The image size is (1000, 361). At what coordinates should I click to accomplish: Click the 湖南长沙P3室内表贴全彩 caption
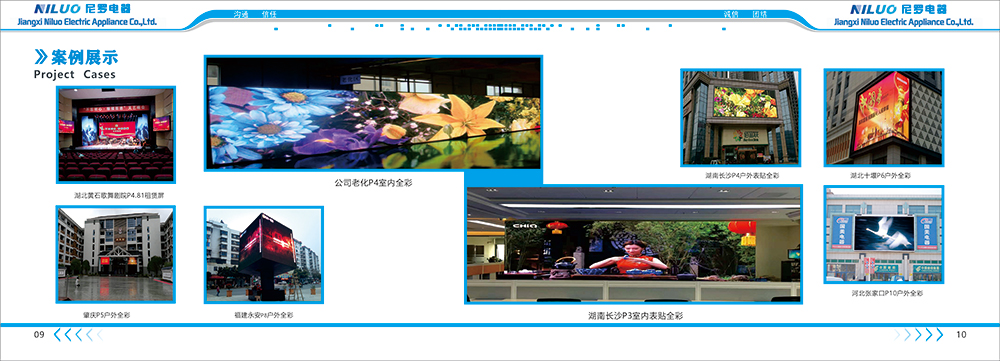point(635,315)
